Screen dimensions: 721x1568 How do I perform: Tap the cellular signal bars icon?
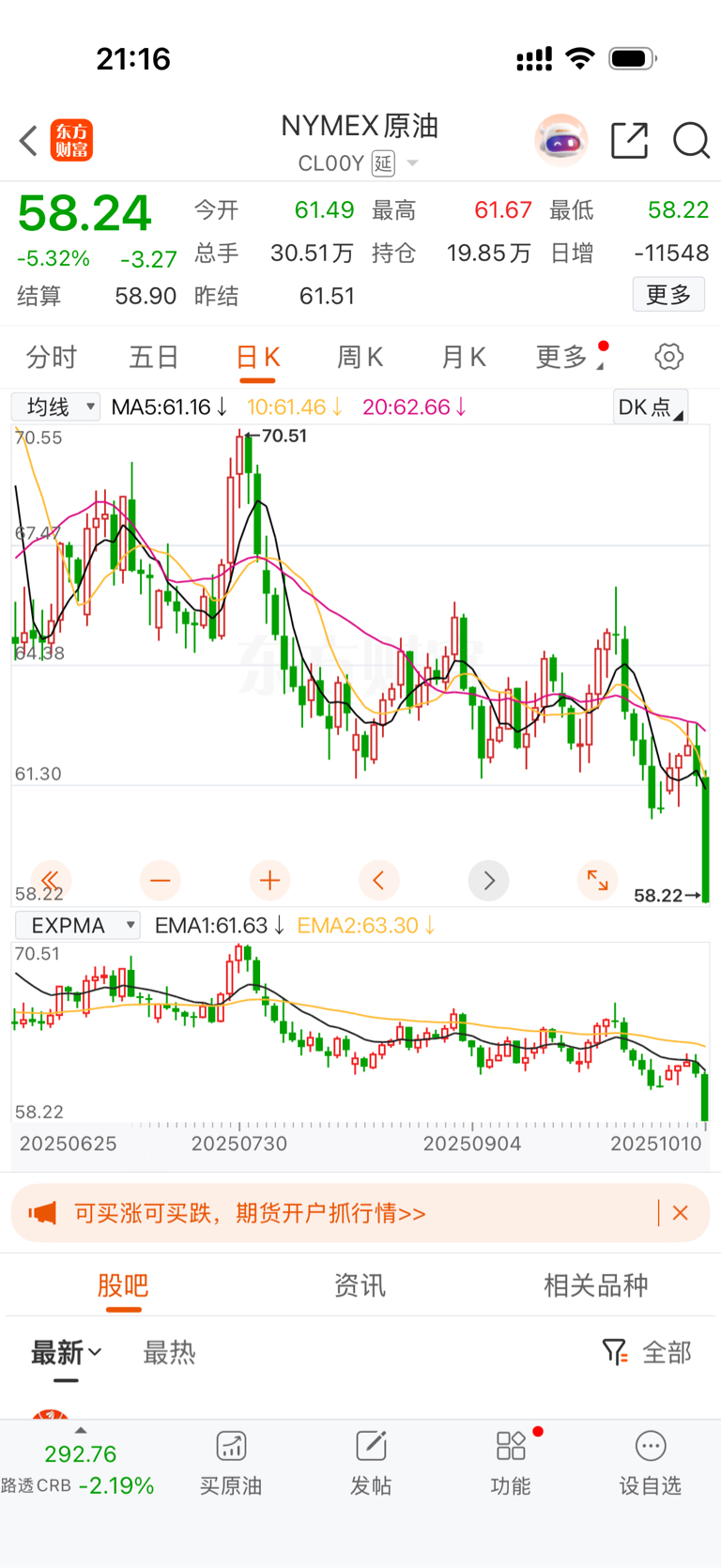coord(534,60)
